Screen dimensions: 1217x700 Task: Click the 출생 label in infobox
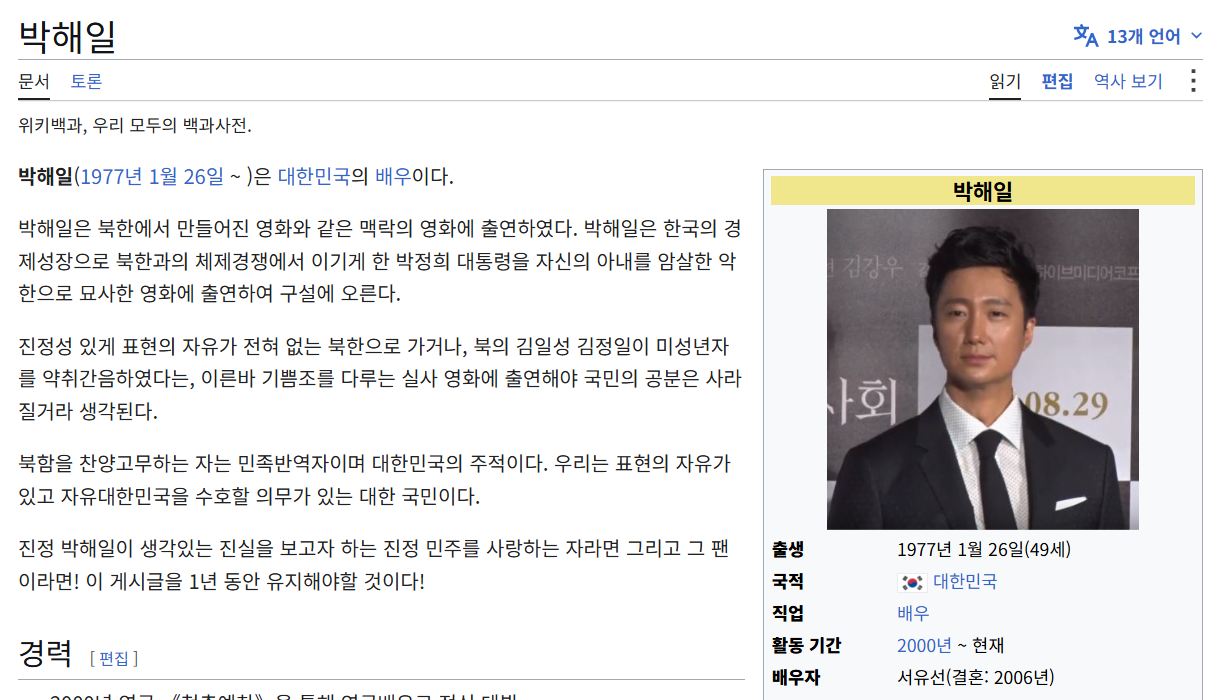788,549
